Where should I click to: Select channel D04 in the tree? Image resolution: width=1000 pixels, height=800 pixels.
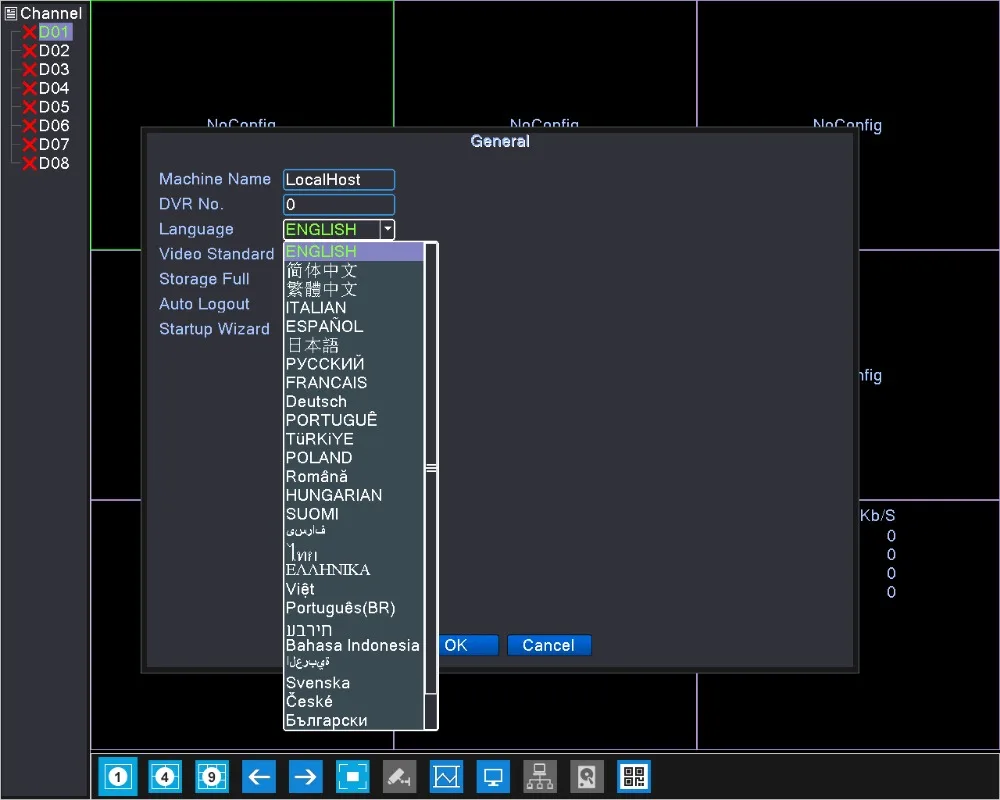pyautogui.click(x=54, y=88)
